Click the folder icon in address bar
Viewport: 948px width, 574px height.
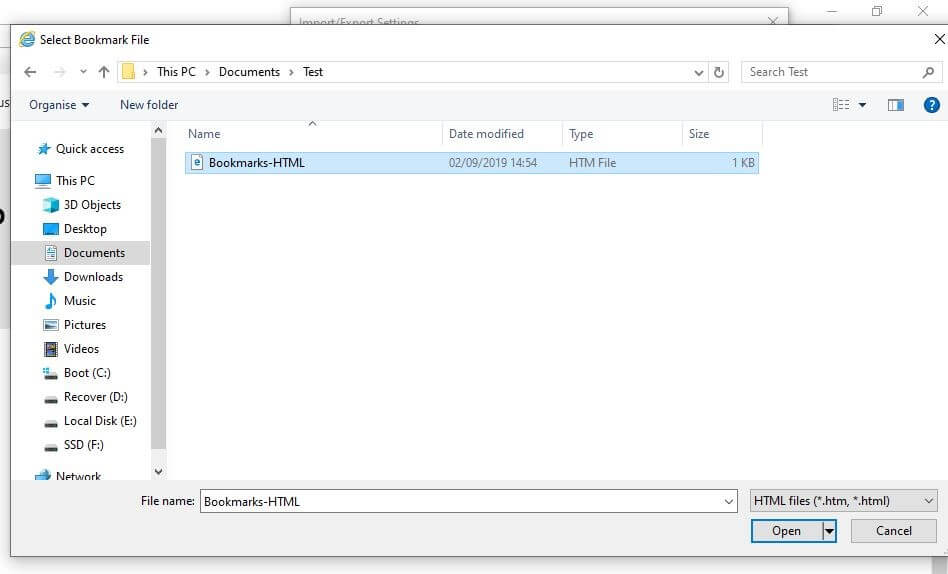tap(128, 72)
